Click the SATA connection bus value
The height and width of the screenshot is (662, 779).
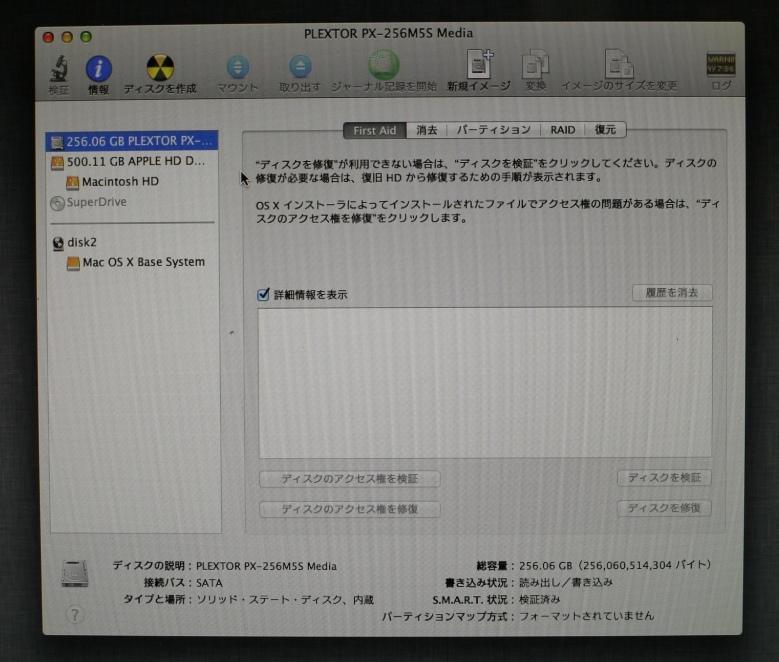point(209,583)
